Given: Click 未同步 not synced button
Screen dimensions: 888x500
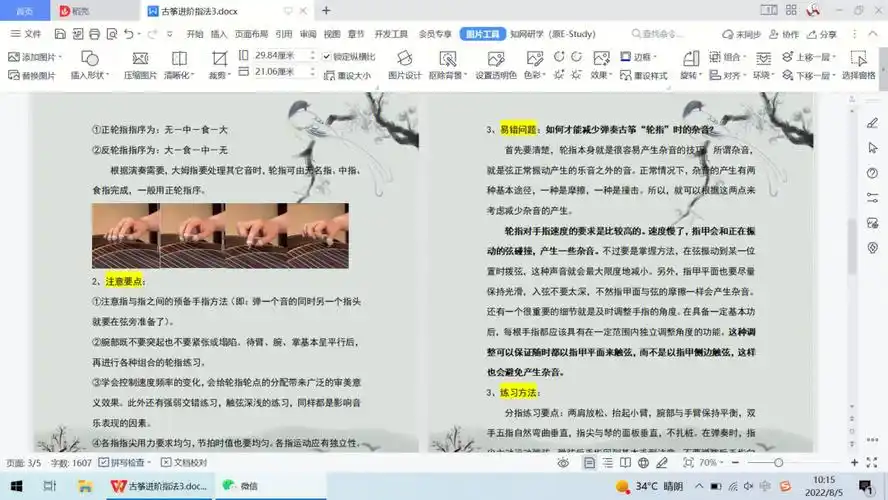Looking at the screenshot, I should point(741,35).
